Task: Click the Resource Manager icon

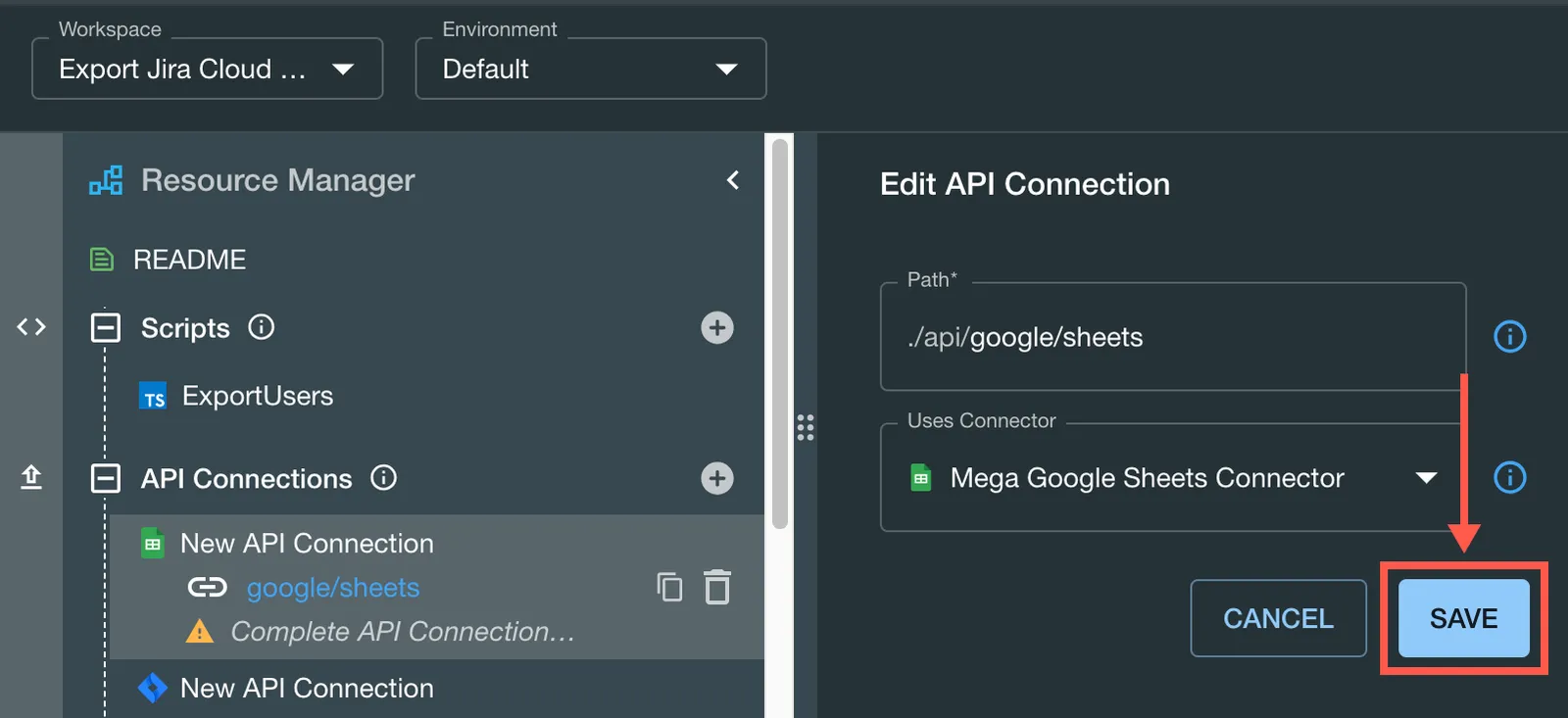Action: pyautogui.click(x=106, y=180)
